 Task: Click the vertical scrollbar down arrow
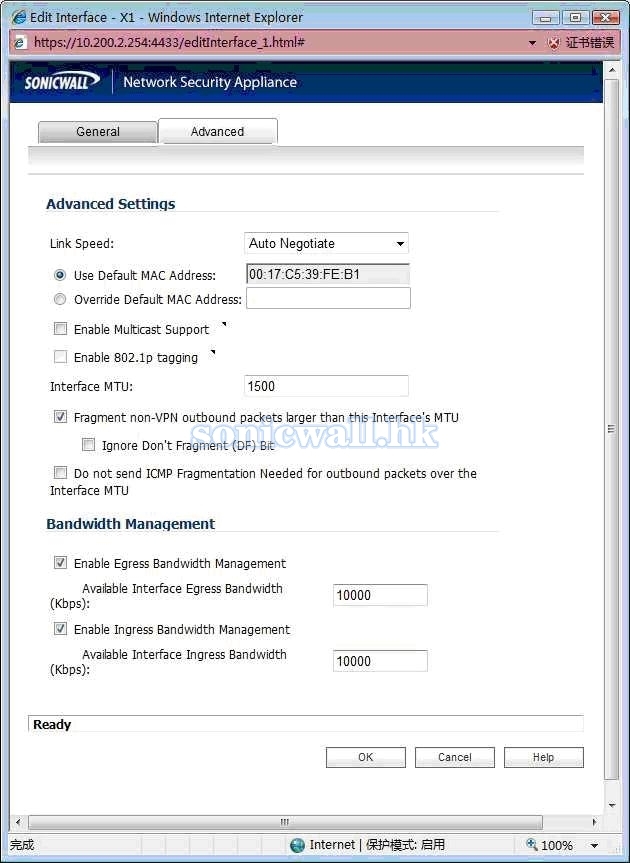611,806
